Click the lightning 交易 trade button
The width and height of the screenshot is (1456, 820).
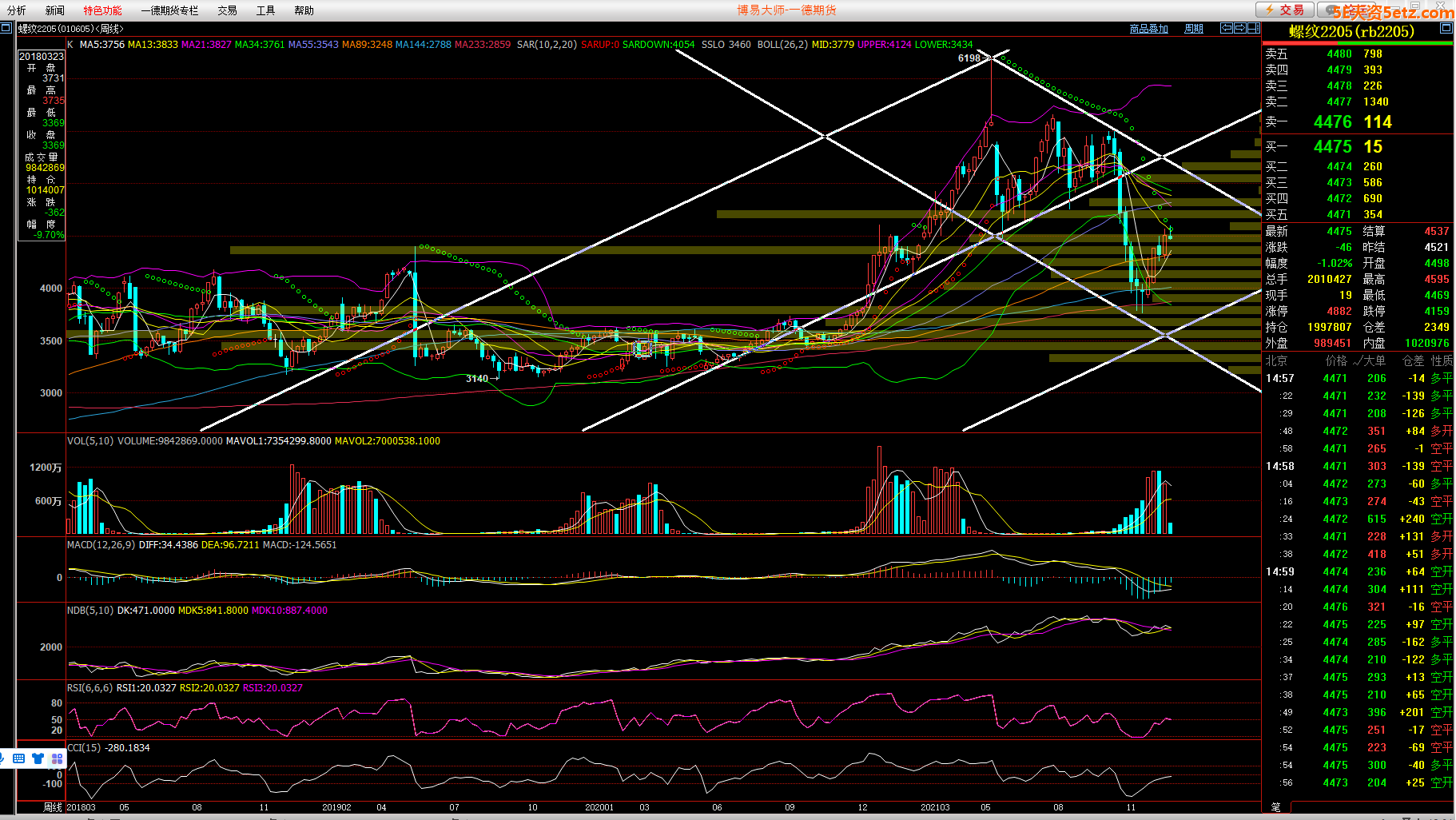pos(1284,10)
